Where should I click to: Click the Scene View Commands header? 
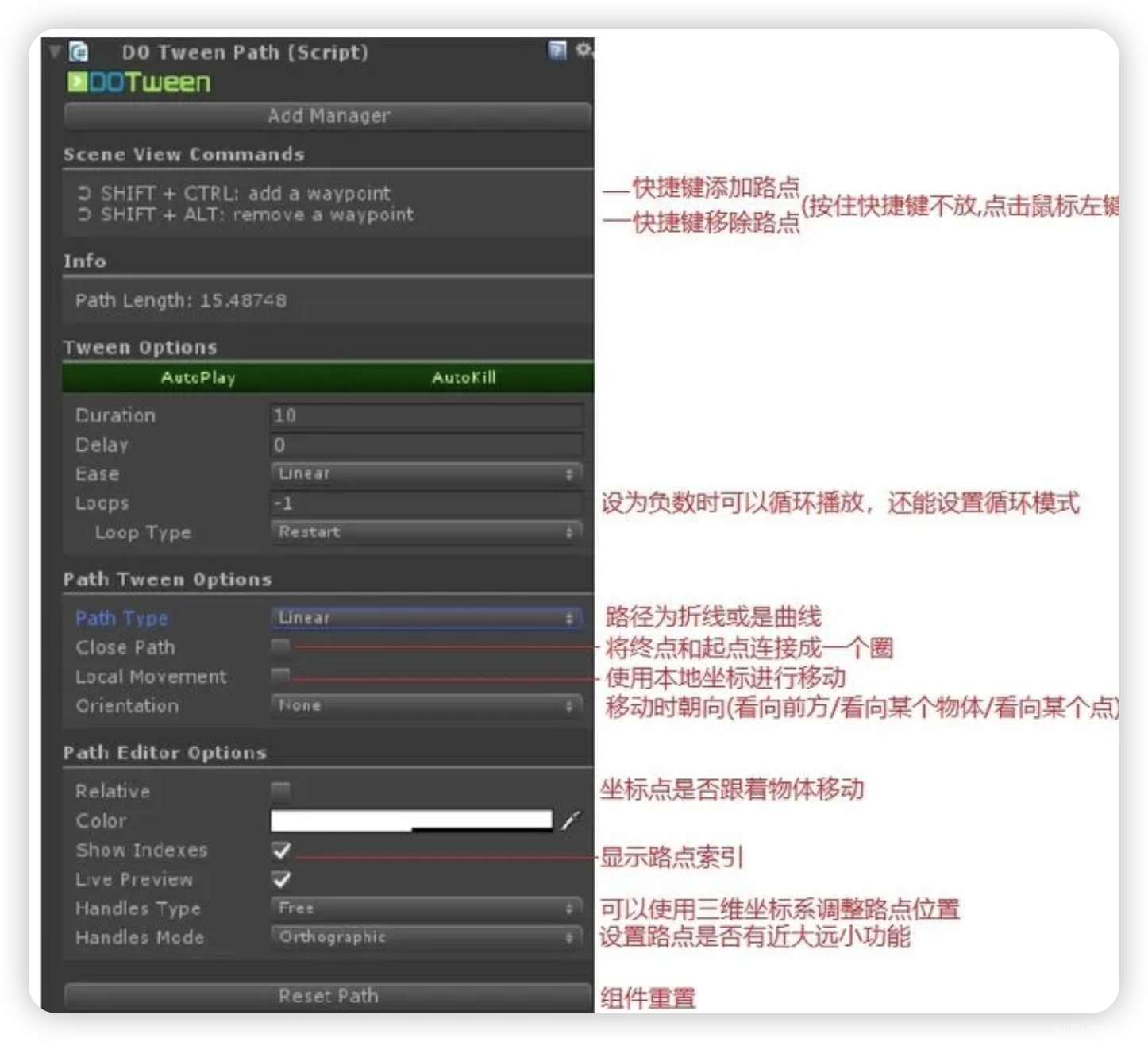point(183,154)
